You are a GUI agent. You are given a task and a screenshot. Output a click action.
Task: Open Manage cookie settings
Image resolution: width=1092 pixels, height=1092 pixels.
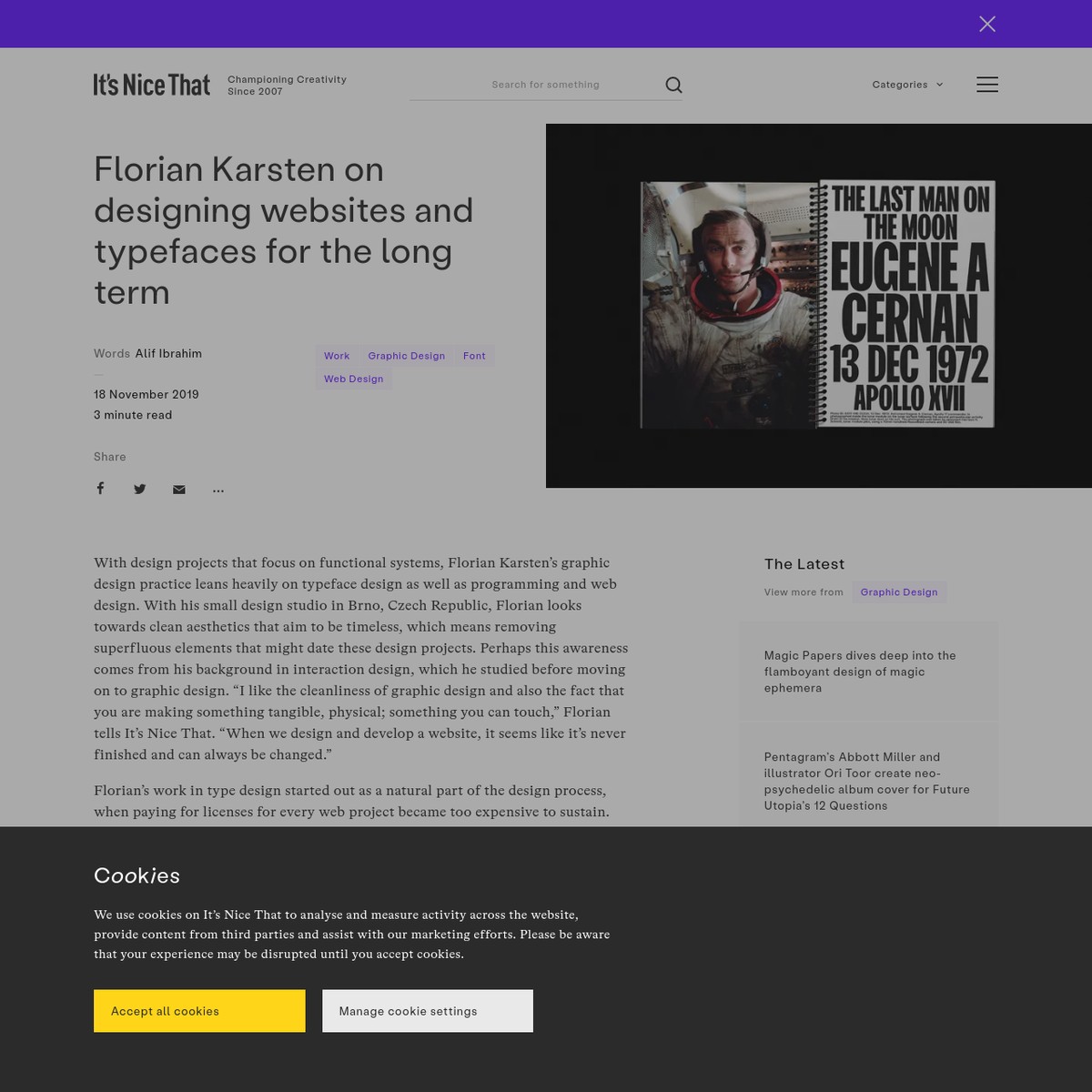(427, 1010)
